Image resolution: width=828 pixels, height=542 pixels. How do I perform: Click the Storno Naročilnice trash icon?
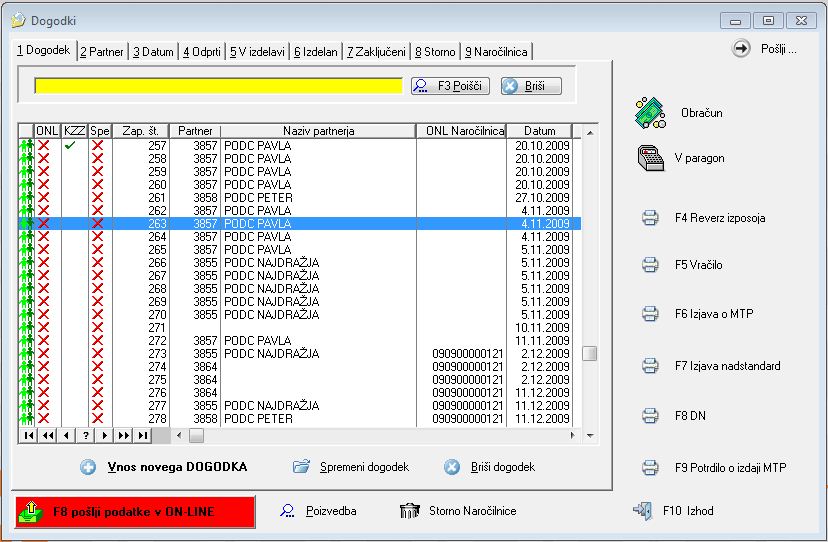click(x=409, y=511)
